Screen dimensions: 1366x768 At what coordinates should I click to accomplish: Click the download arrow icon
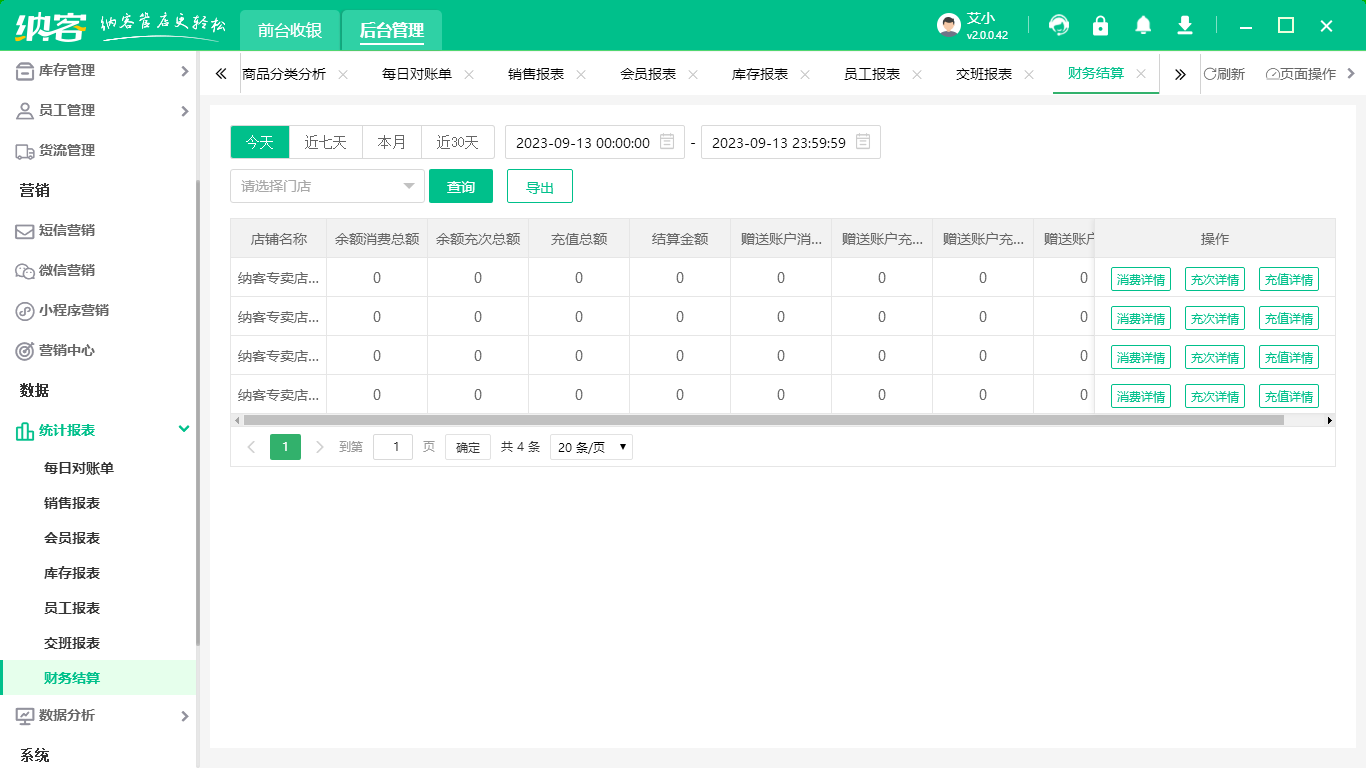click(x=1185, y=26)
